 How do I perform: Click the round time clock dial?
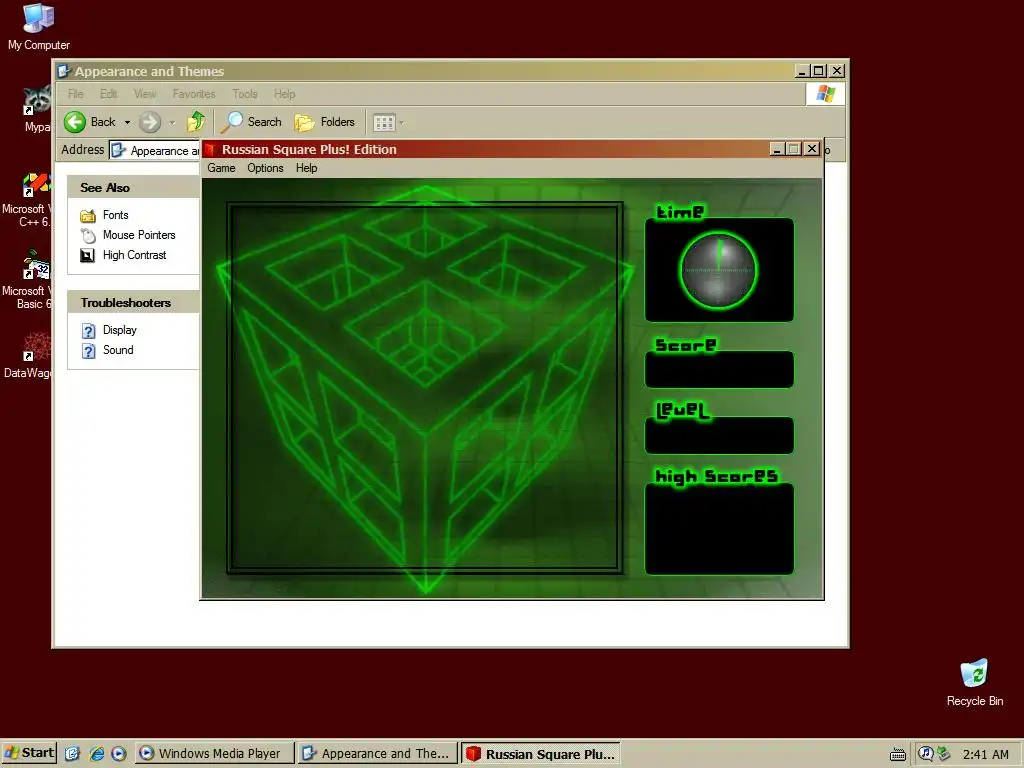point(718,270)
